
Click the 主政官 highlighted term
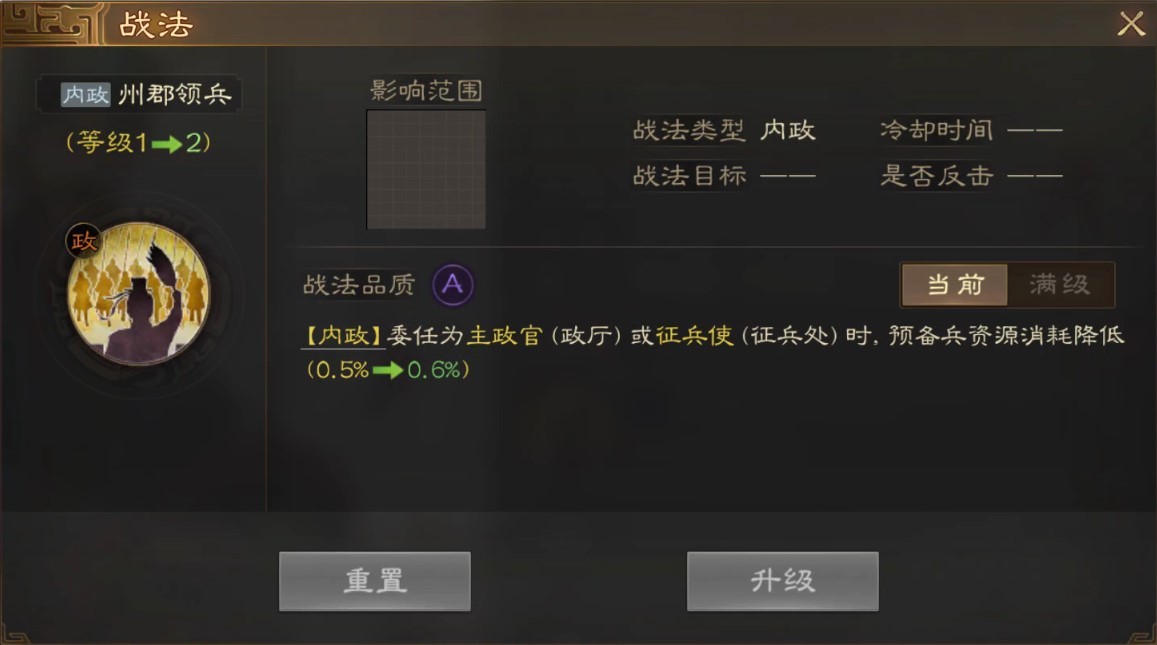[505, 336]
